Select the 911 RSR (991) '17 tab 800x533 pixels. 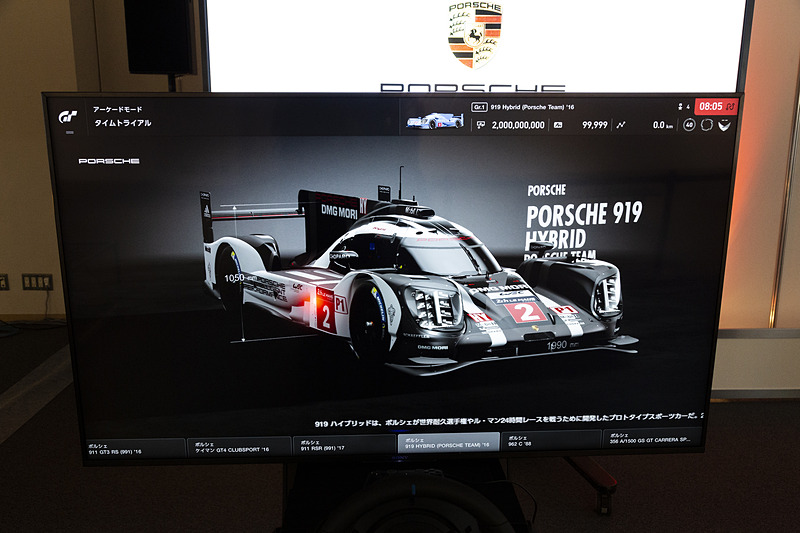pyautogui.click(x=343, y=445)
